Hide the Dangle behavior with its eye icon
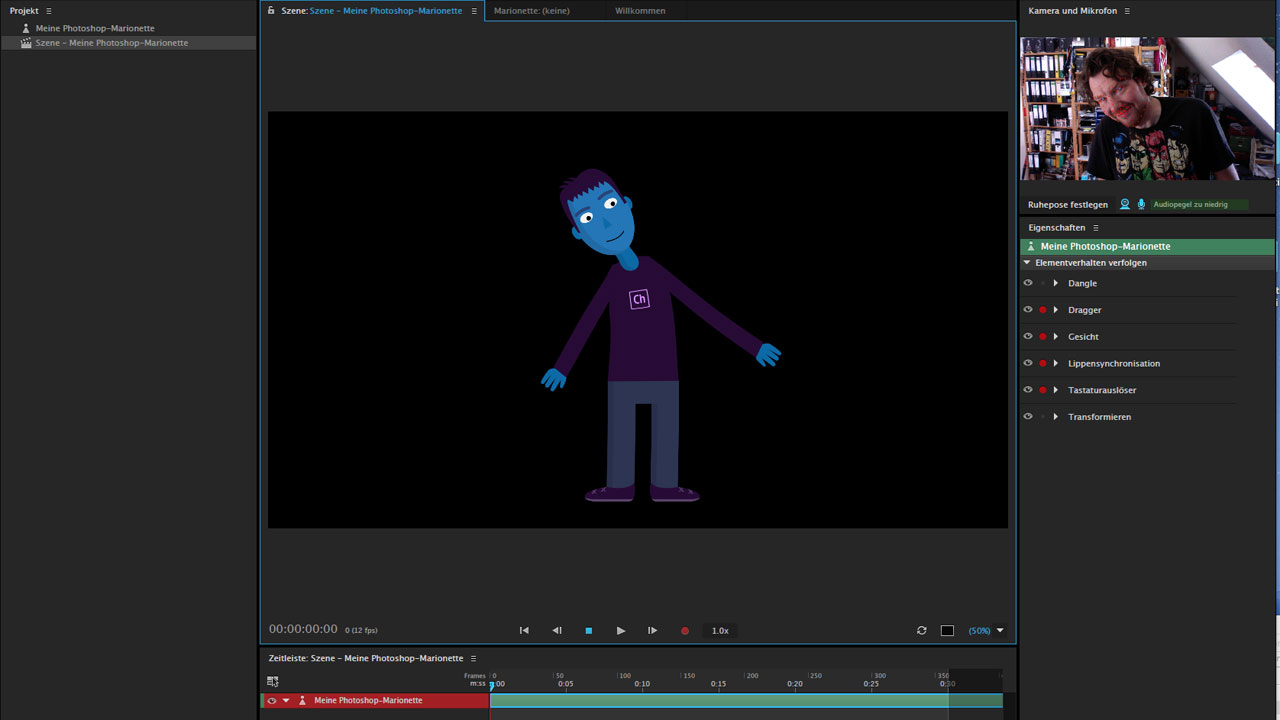The width and height of the screenshot is (1280, 720). 1027,283
